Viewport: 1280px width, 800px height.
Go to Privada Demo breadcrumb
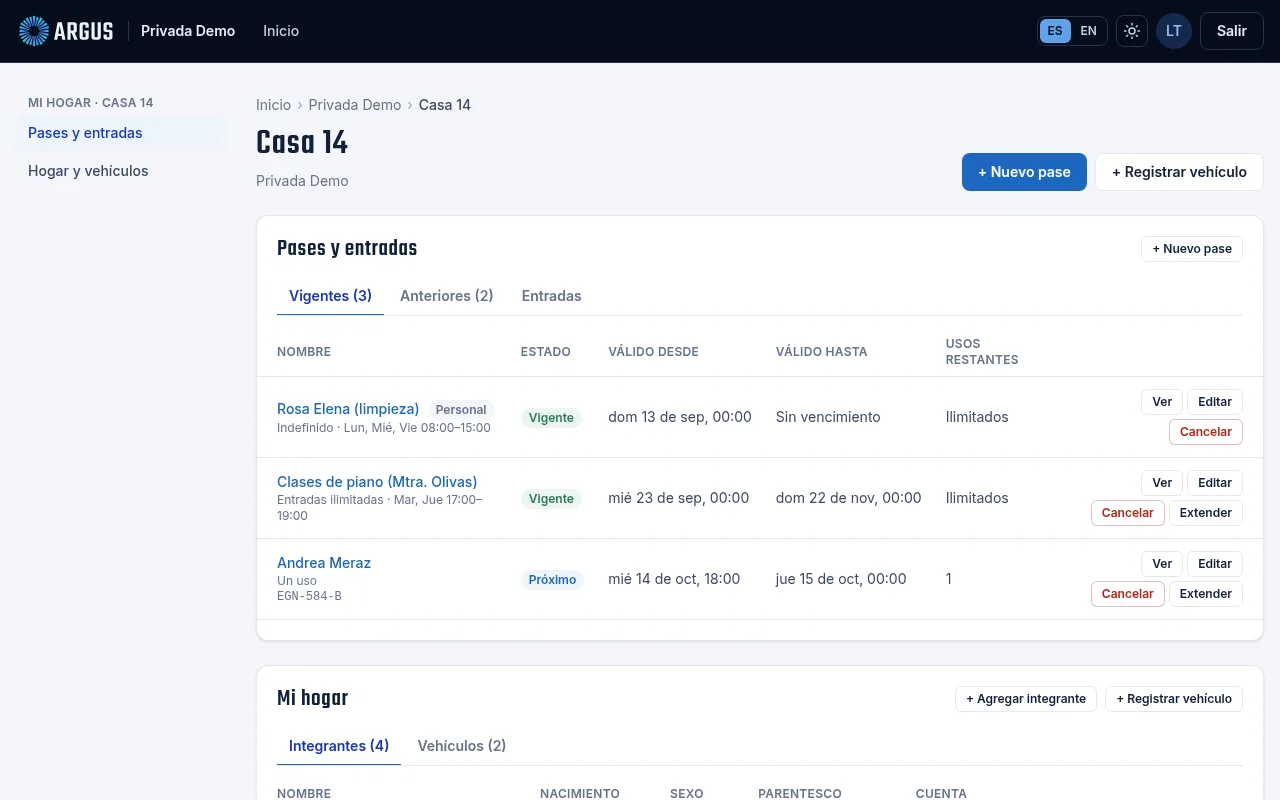pos(355,105)
